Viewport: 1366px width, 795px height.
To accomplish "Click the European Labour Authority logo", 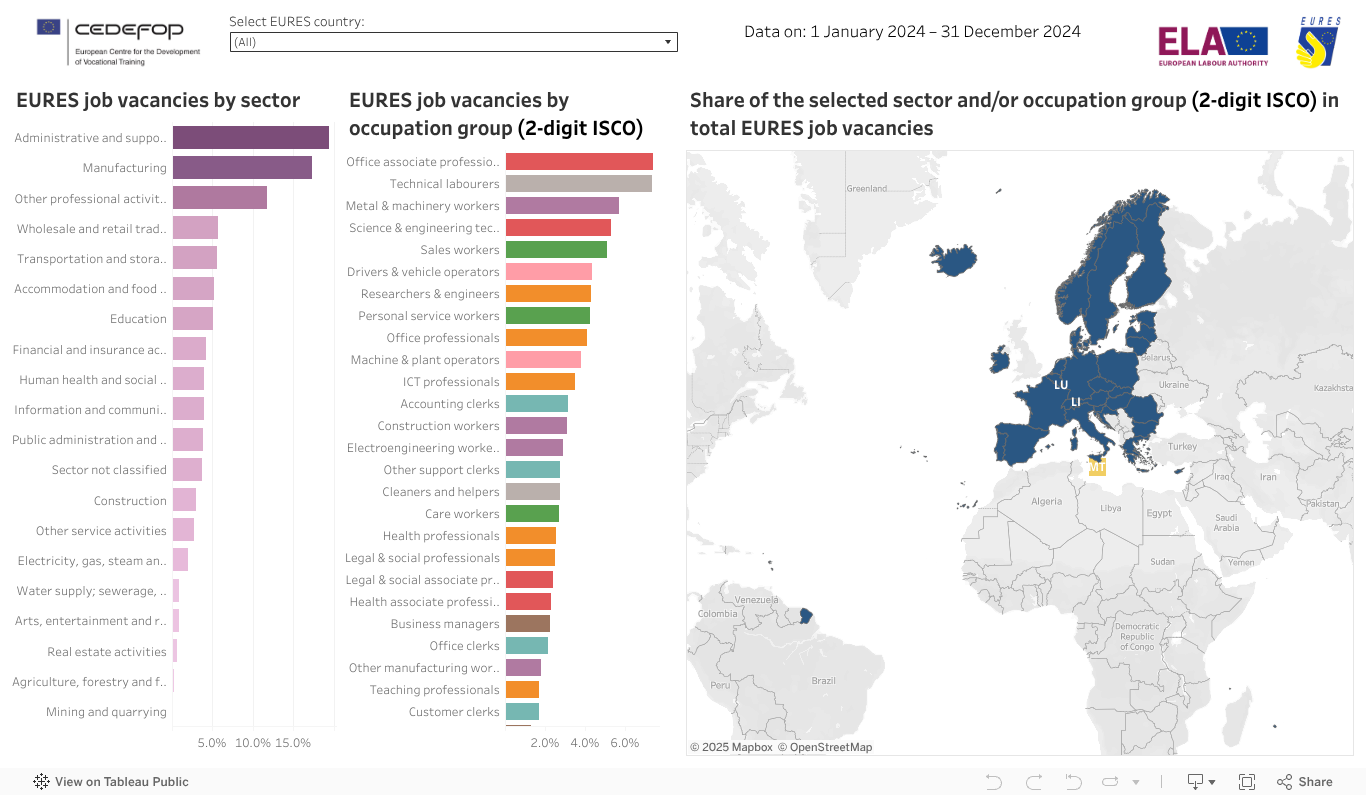I will [x=1212, y=45].
